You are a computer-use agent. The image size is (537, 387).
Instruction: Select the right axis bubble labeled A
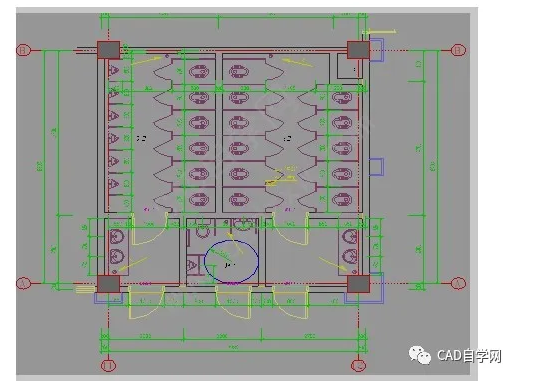tap(458, 284)
